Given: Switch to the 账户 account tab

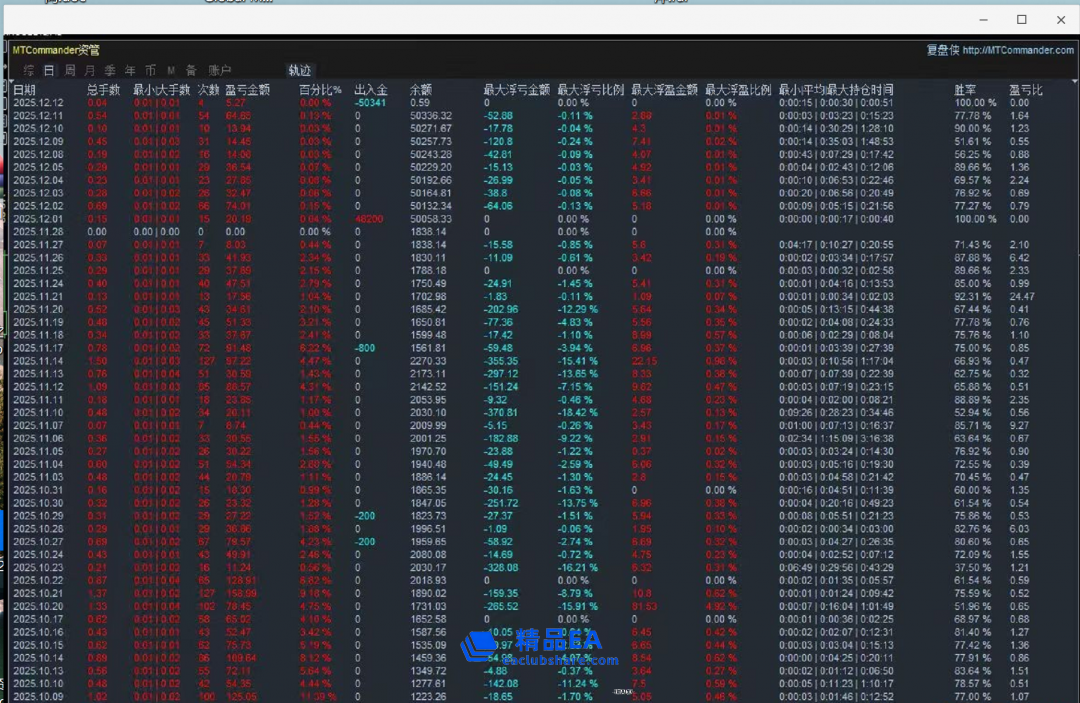Looking at the screenshot, I should click(220, 70).
